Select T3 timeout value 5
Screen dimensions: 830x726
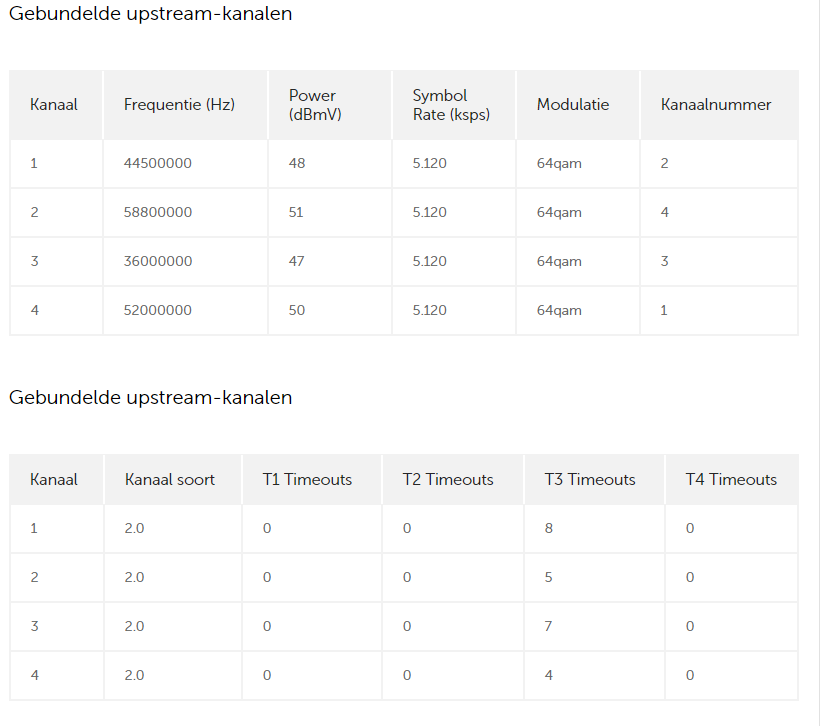tap(548, 577)
